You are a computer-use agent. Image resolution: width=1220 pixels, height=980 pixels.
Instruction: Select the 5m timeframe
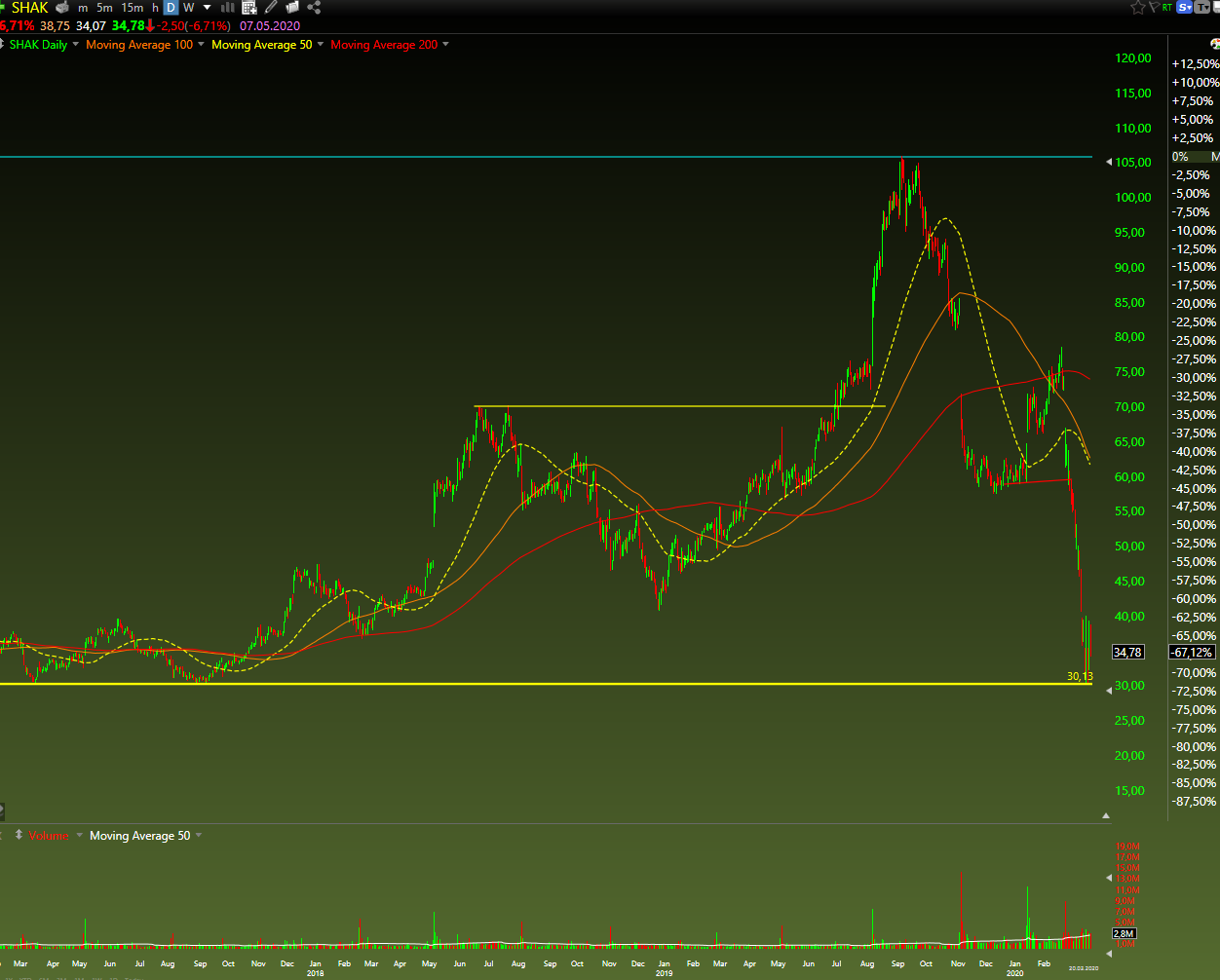point(104,8)
